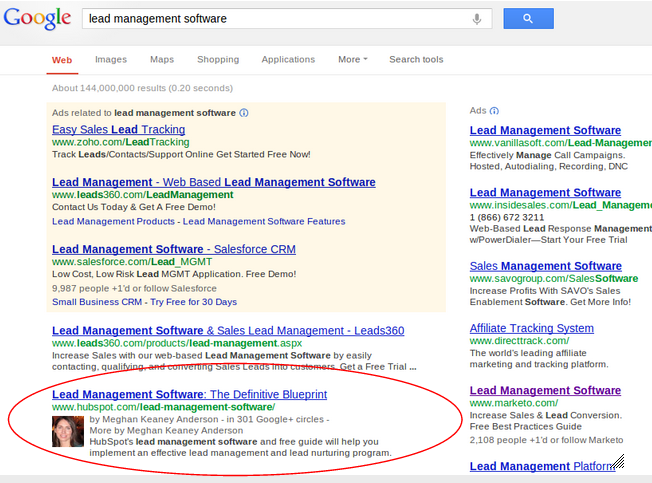Click 'Small Business CRM - Try Free' sitelink
Viewport: 652px width, 483px height.
[x=144, y=302]
